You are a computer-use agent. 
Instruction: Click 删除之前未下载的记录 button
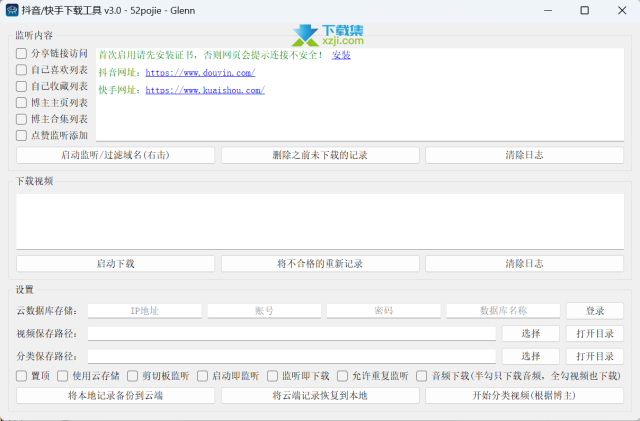[320, 155]
